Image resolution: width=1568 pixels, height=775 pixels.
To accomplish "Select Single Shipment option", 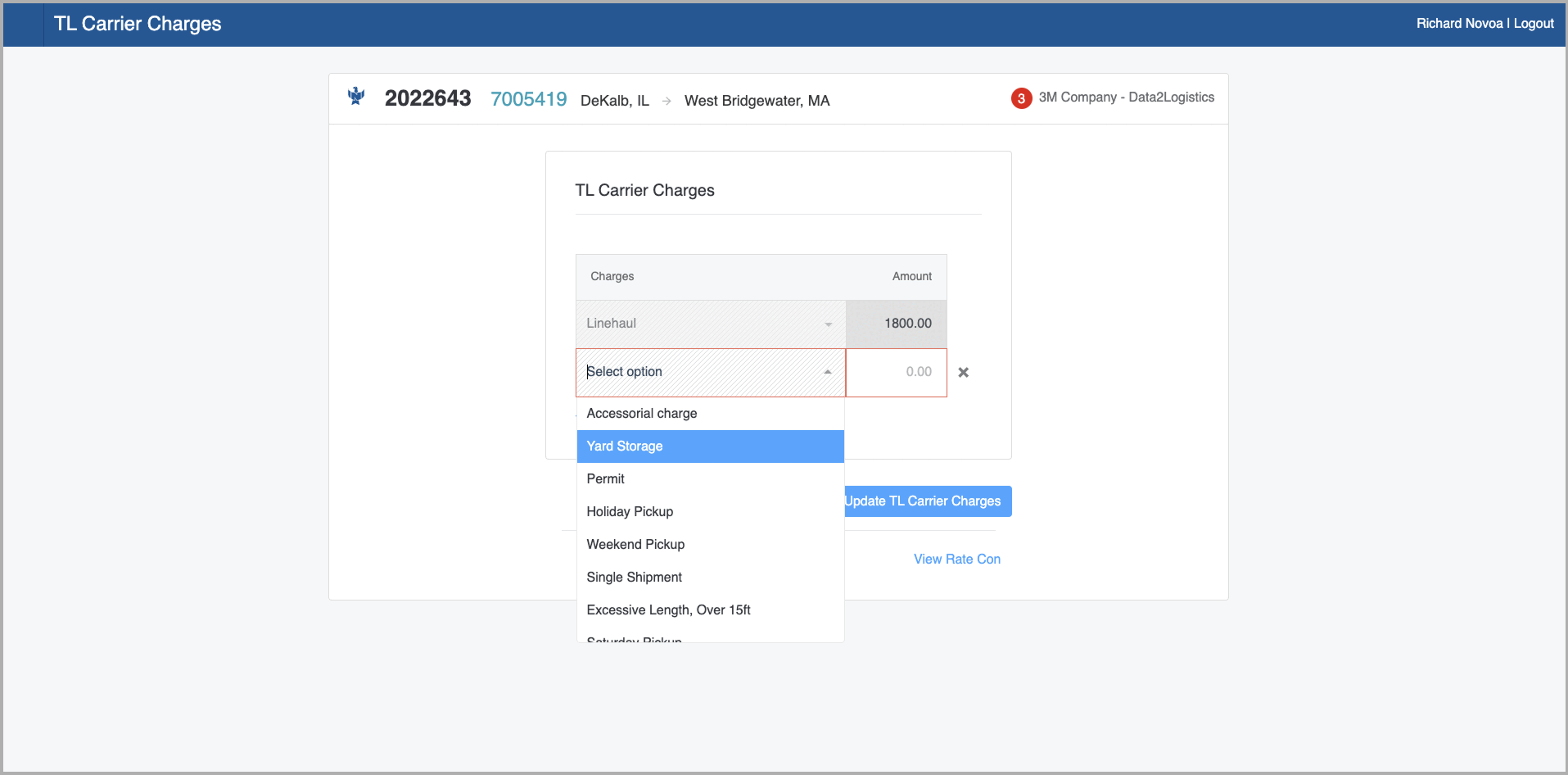I will coord(711,578).
